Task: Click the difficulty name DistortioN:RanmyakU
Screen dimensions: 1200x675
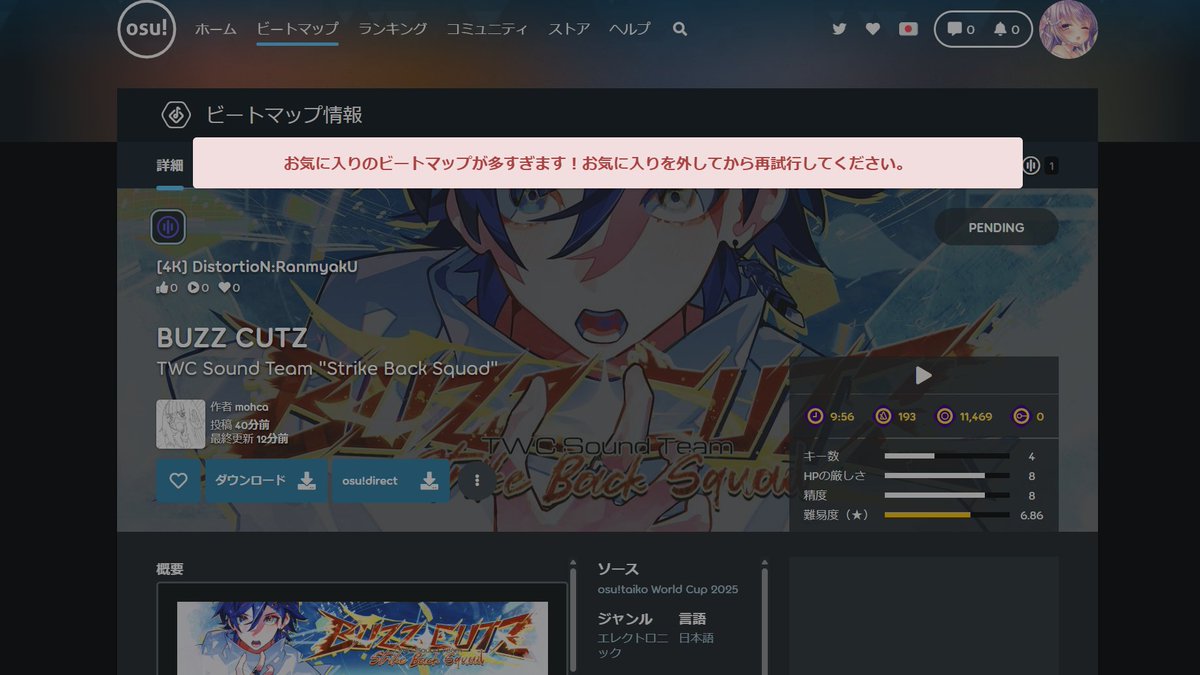Action: 257,267
